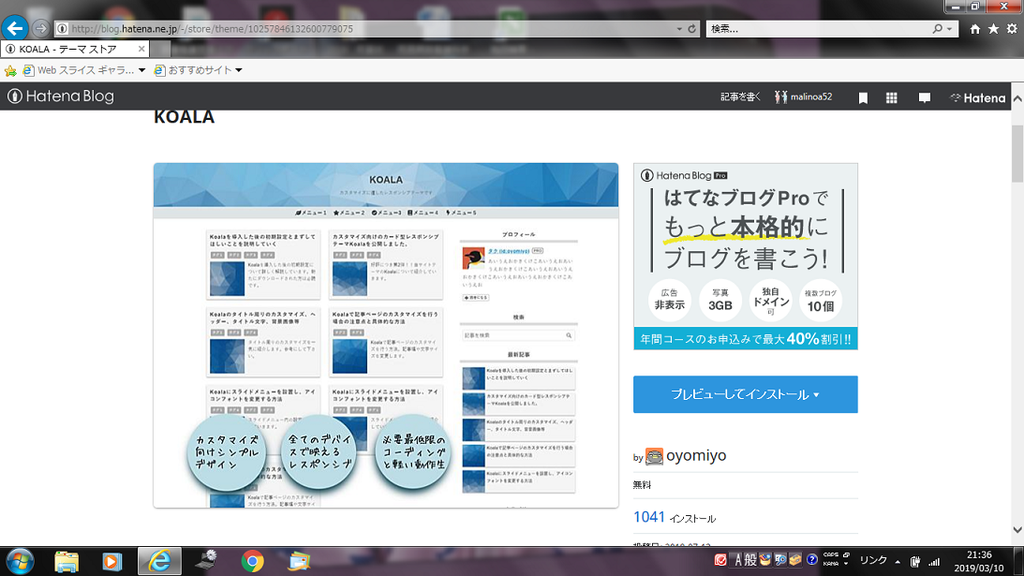This screenshot has height=576, width=1024.
Task: Open the IME help question mark icon
Action: [812, 560]
